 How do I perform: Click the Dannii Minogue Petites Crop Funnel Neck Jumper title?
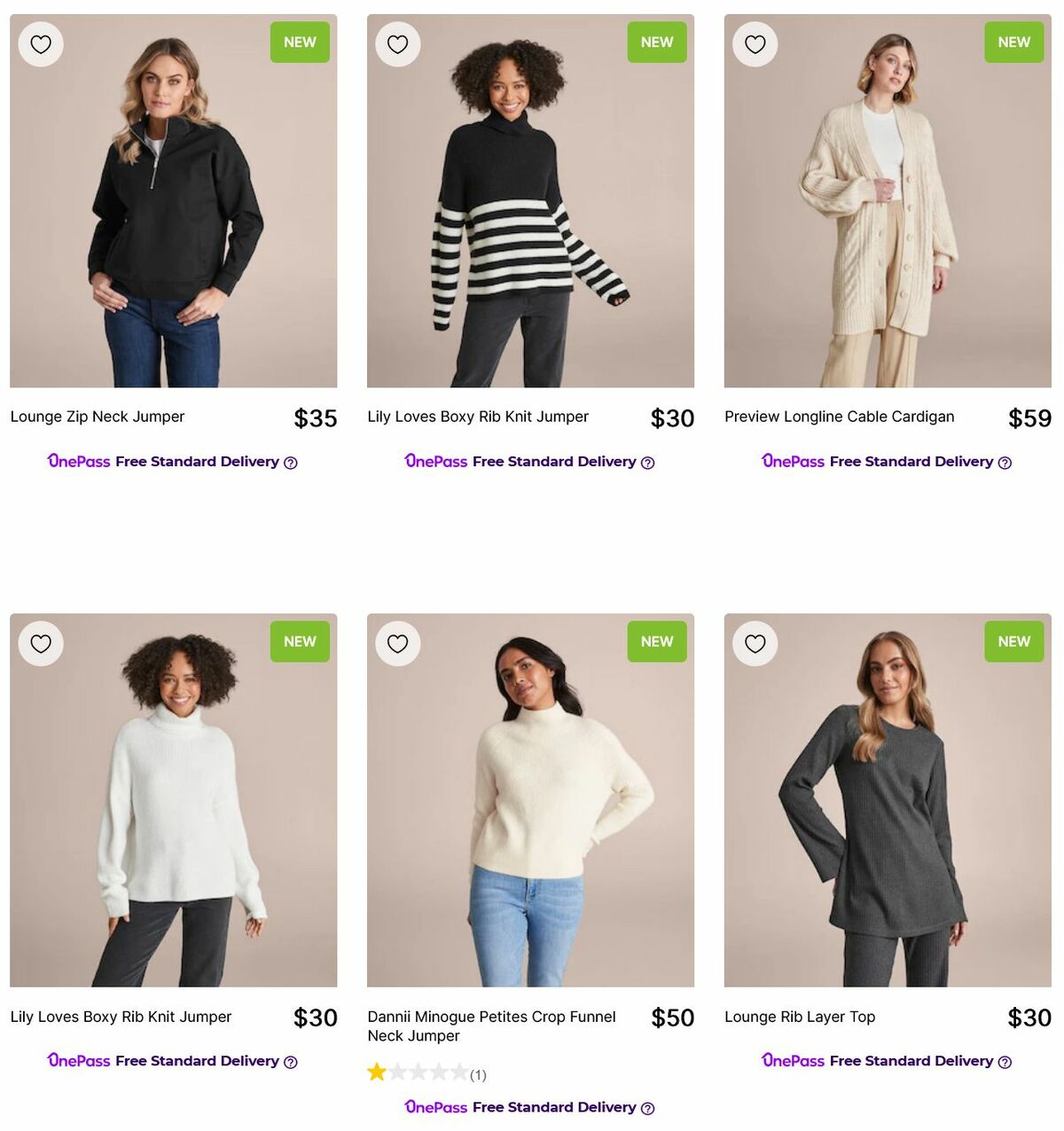click(492, 1026)
